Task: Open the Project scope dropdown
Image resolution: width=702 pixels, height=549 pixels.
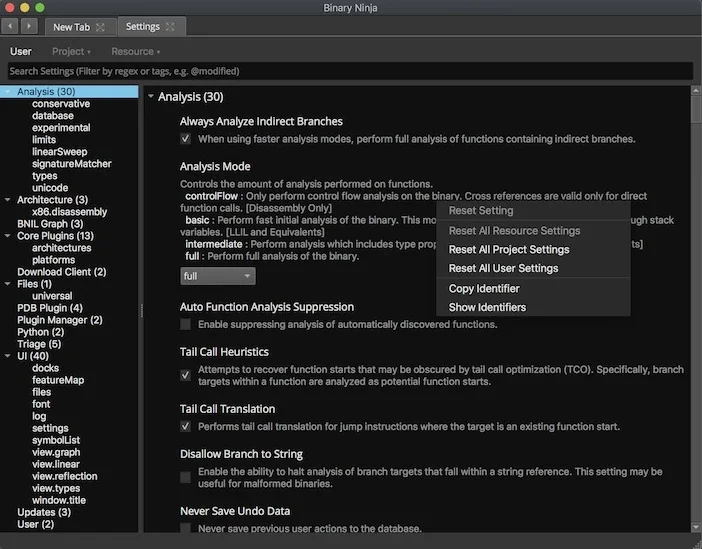Action: point(72,51)
